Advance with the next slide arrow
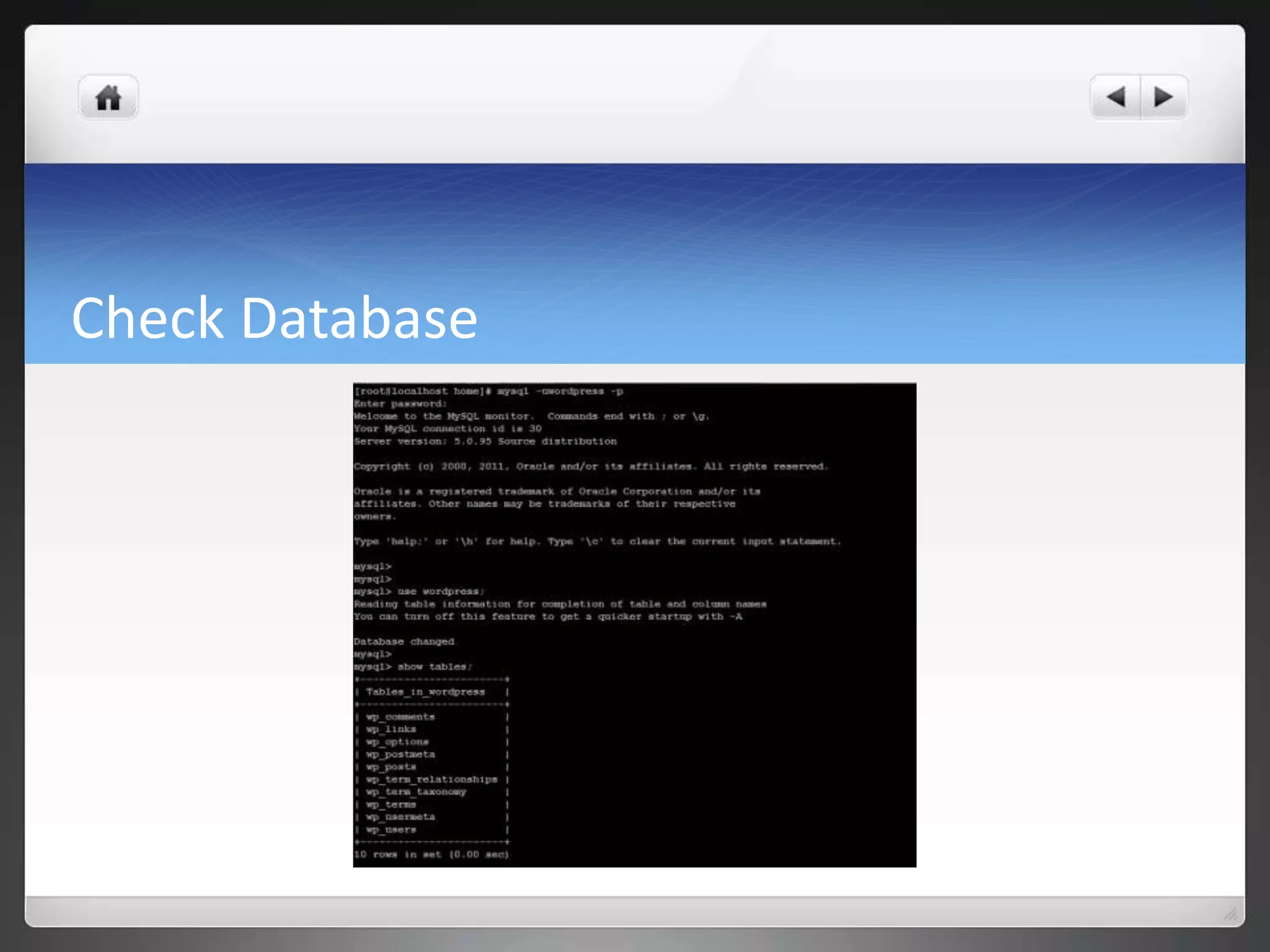 [x=1164, y=97]
